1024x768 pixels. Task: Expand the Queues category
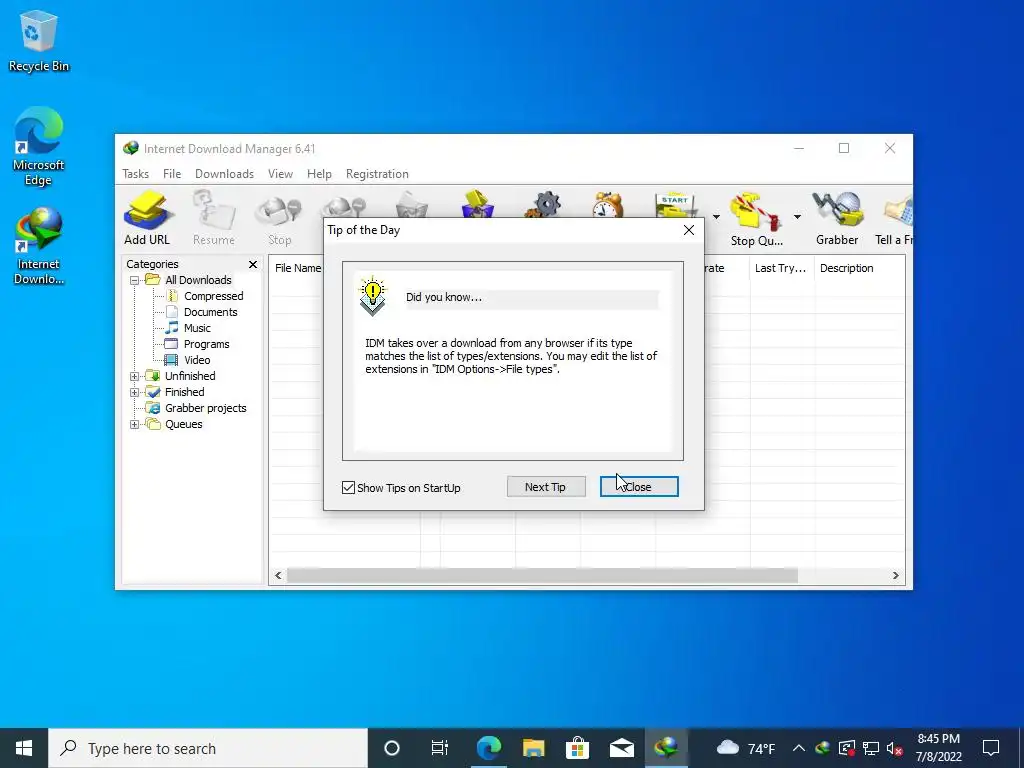click(x=135, y=424)
